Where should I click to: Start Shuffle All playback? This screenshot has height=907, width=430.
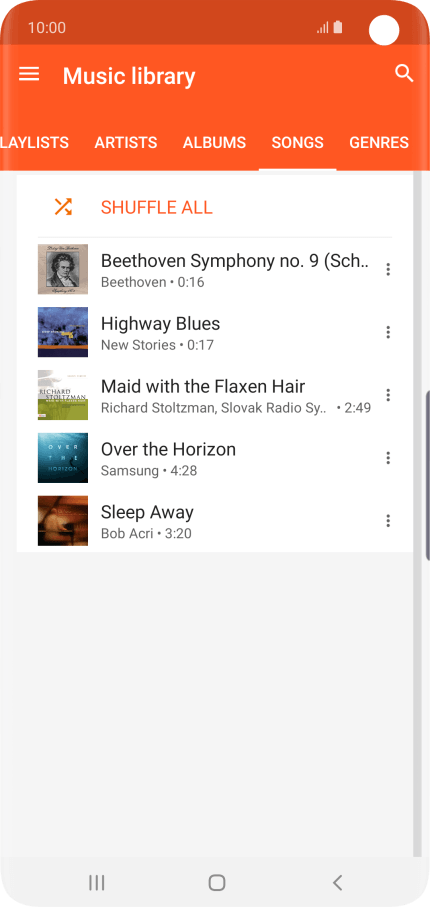(x=157, y=207)
